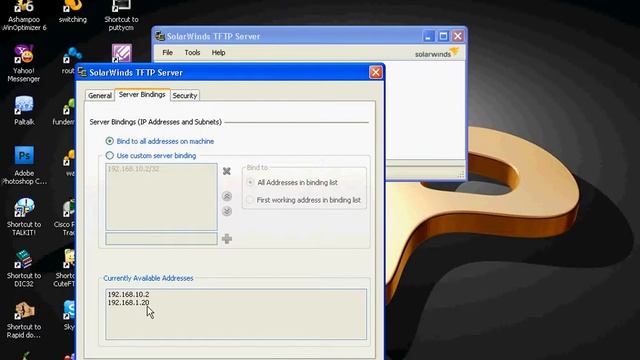Select Shortcut to DIC32 desktop icon
The height and width of the screenshot is (360, 640).
point(24,269)
